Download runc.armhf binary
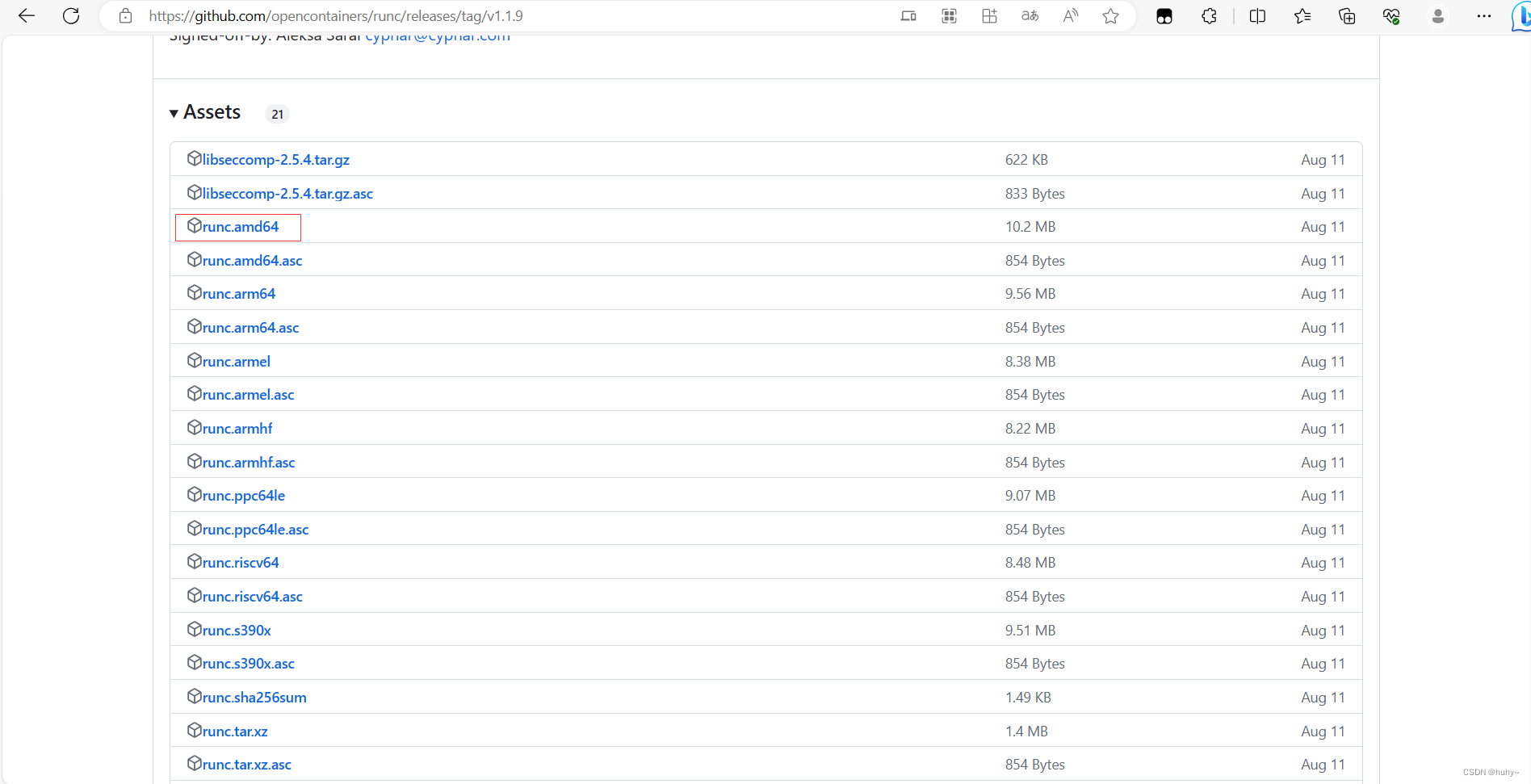The image size is (1531, 784). (x=237, y=429)
